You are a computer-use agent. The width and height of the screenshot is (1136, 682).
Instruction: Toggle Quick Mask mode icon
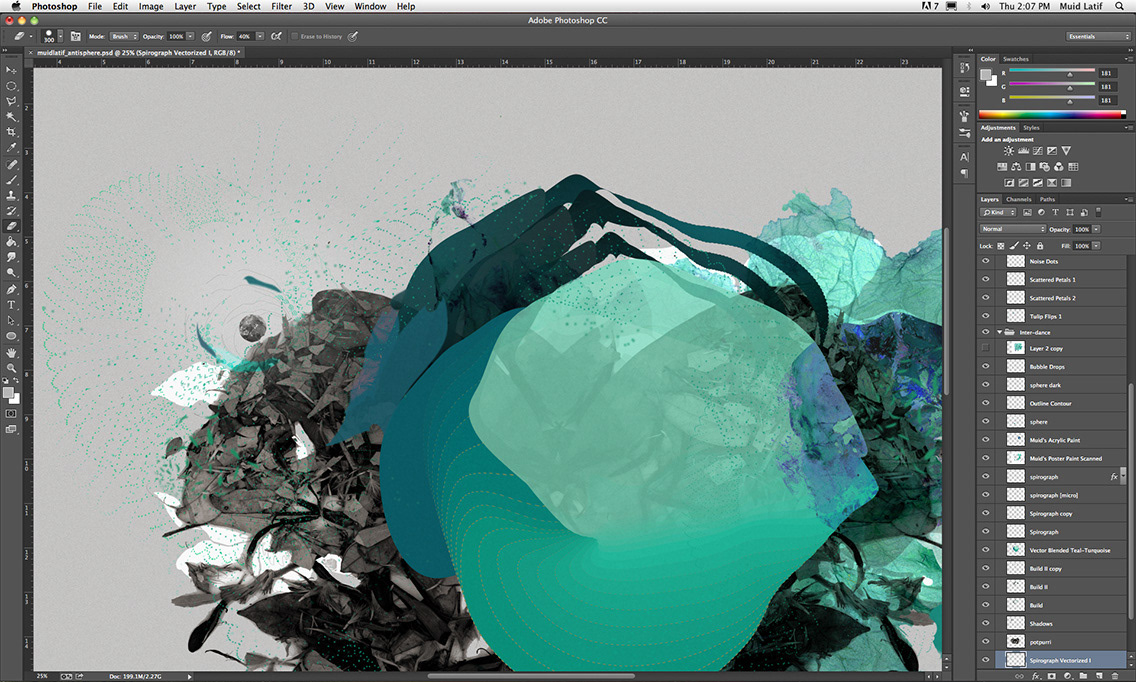tap(11, 414)
